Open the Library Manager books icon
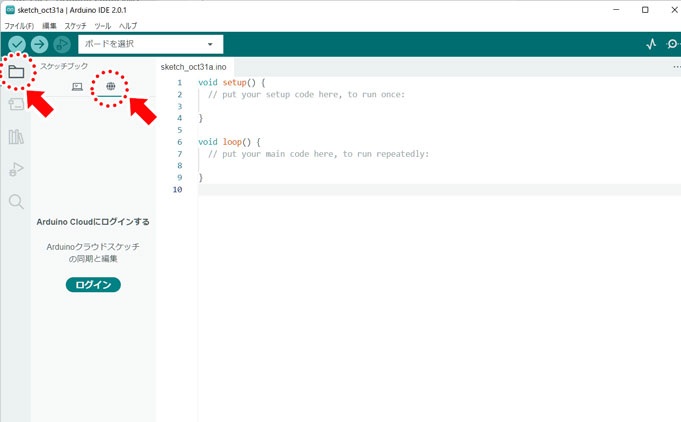 coord(16,137)
